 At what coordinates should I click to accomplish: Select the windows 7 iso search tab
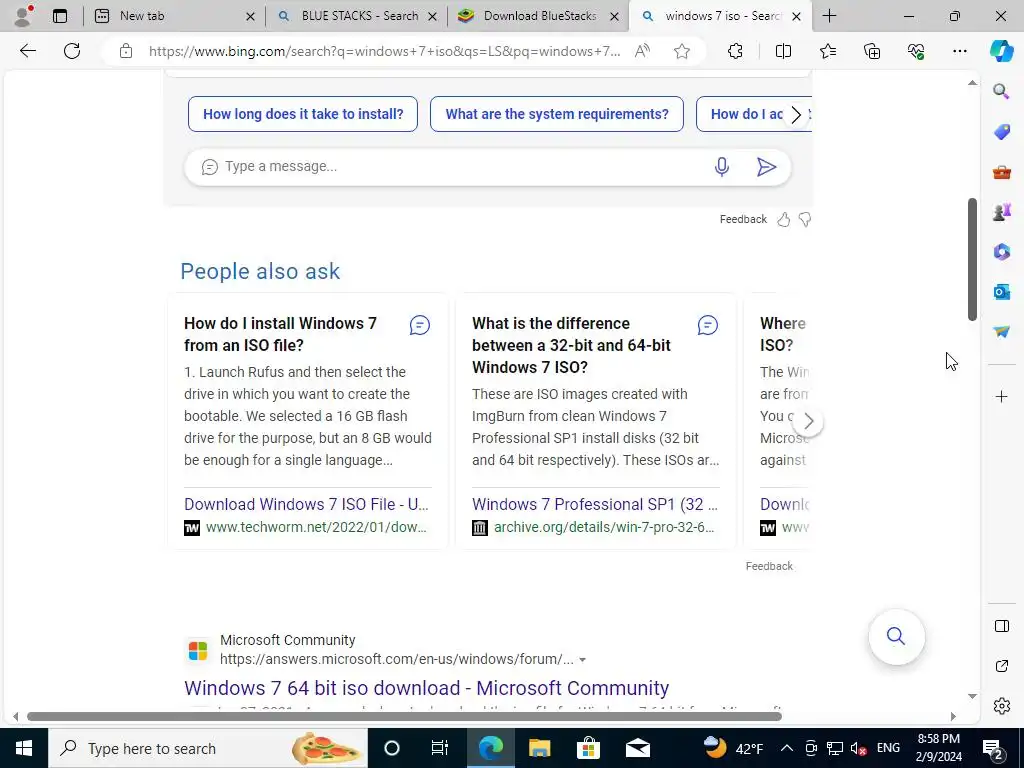(718, 16)
